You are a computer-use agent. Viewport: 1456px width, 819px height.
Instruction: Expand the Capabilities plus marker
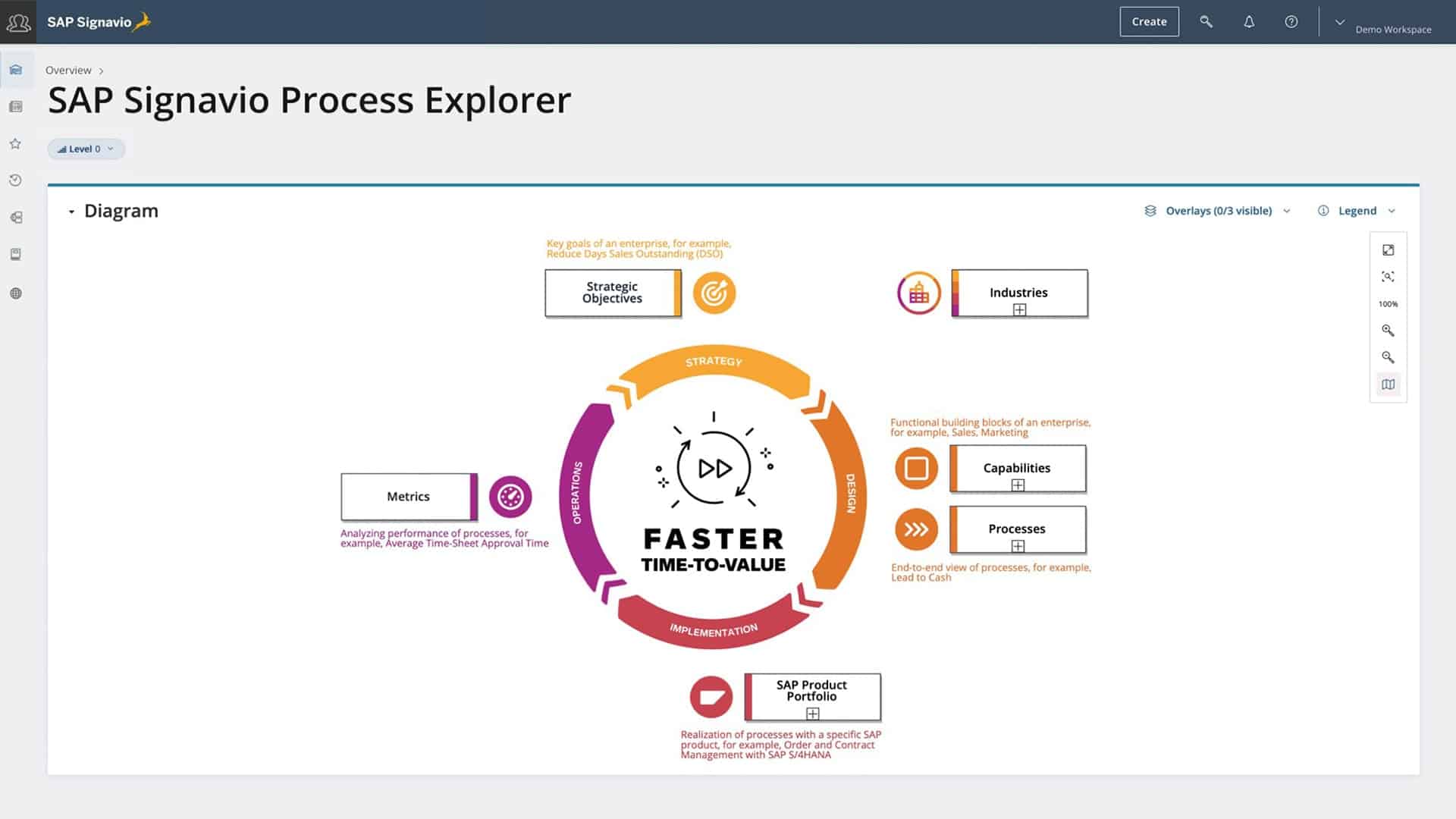pyautogui.click(x=1018, y=485)
